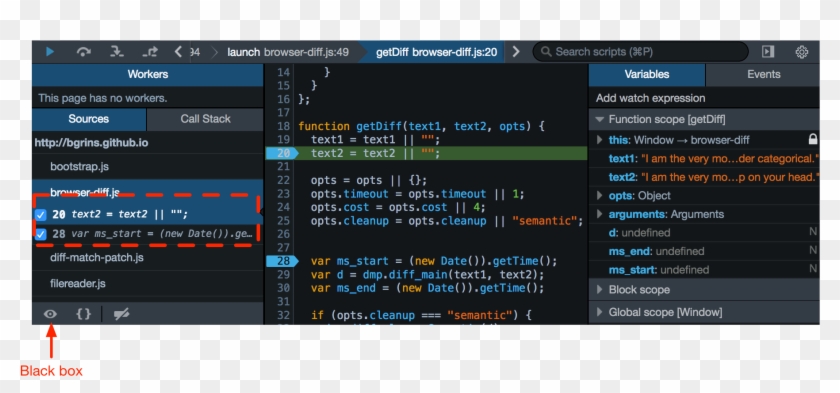Select the ms_end: undefined variable
Viewport: 840px width, 393px height.
click(x=704, y=251)
